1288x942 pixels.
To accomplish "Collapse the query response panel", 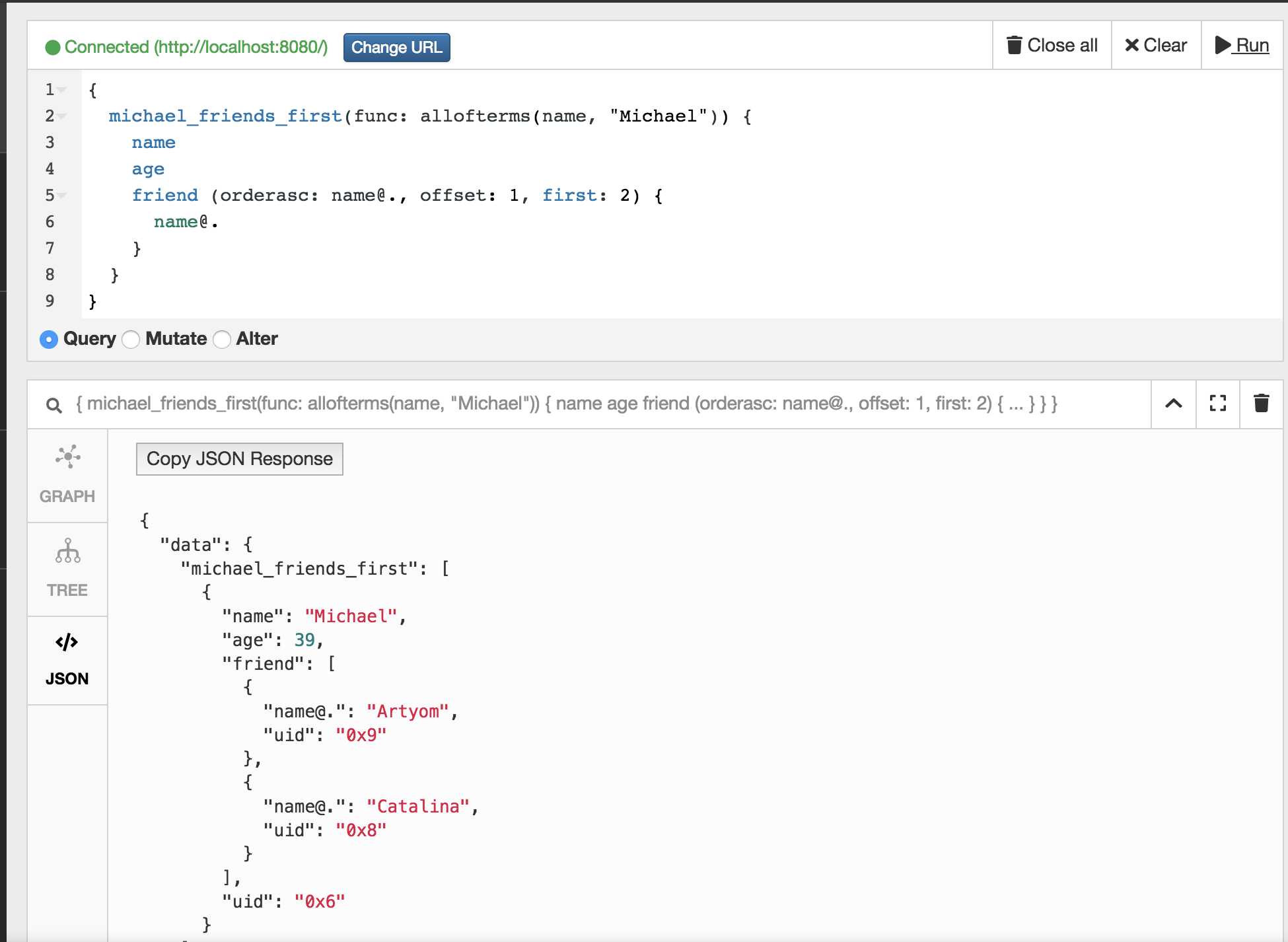I will point(1172,404).
